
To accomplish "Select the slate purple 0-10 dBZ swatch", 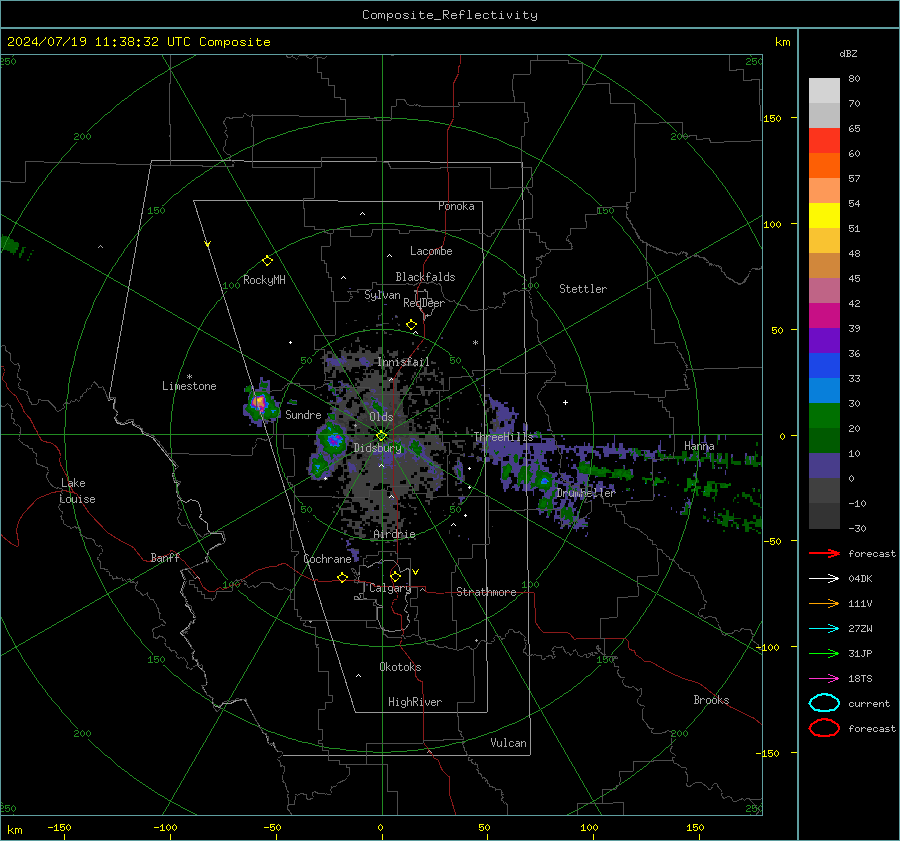I will coord(824,466).
